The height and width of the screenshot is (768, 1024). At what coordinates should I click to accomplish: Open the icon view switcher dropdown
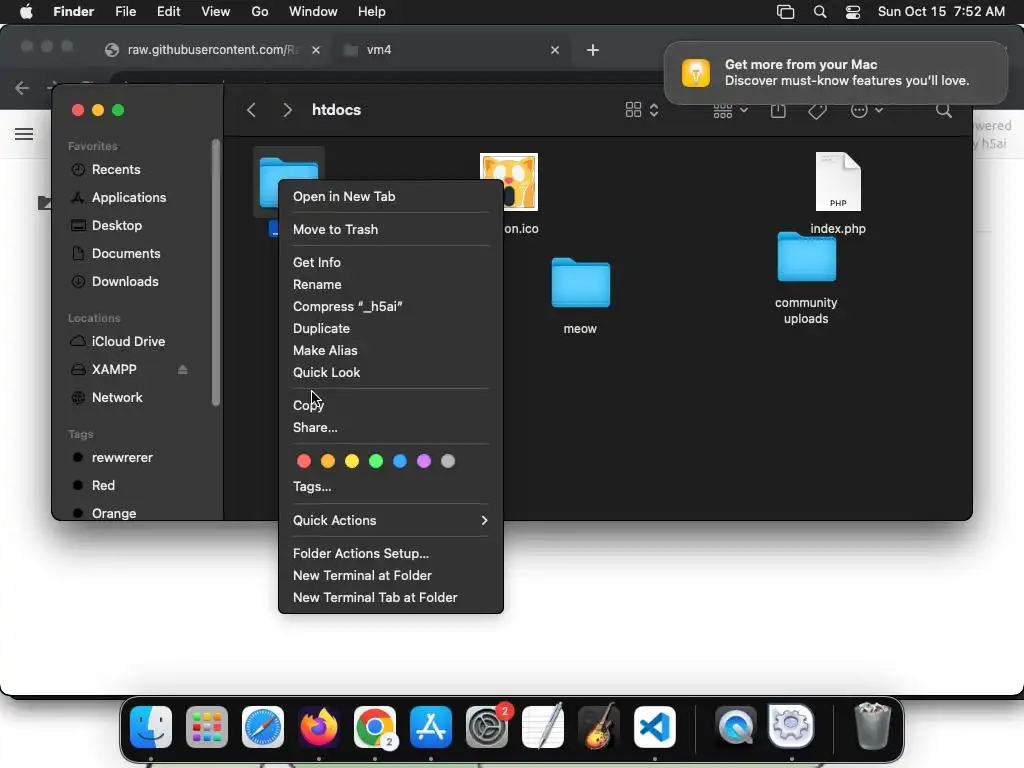click(x=642, y=110)
